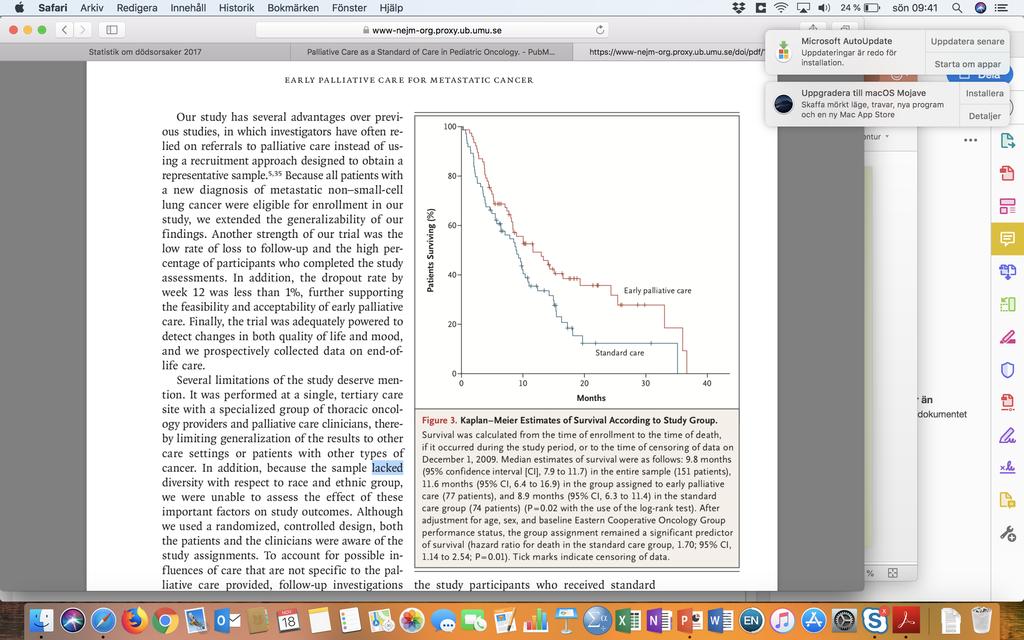Click the three-dot options in Acrobat panel
This screenshot has width=1024, height=640.
970,140
